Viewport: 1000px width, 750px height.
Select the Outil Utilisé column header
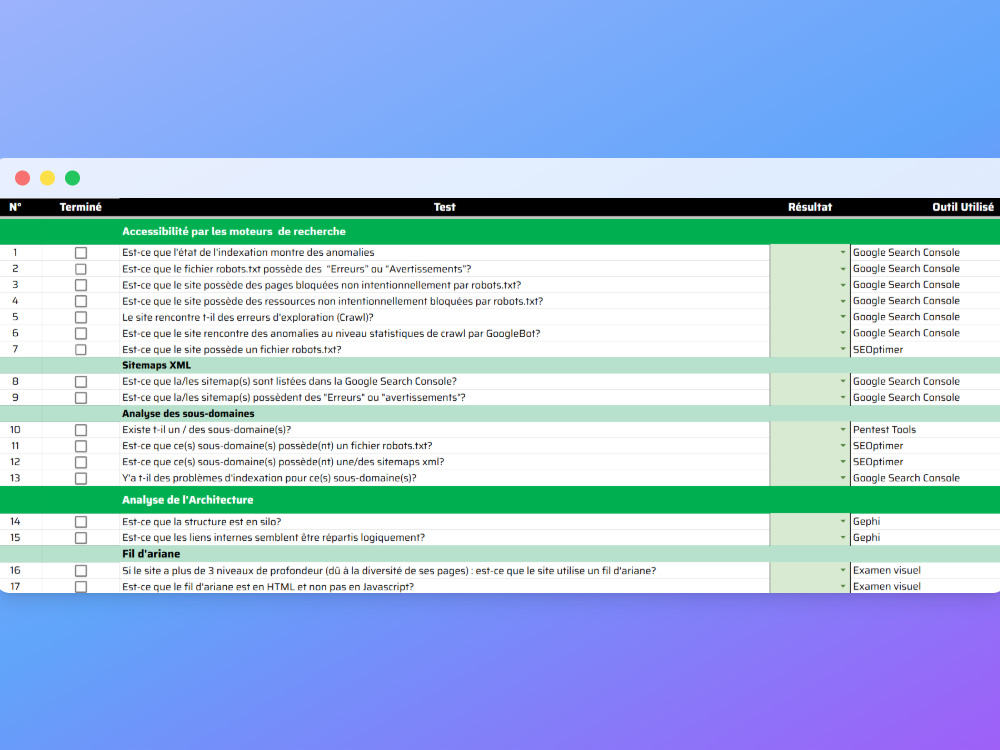963,207
